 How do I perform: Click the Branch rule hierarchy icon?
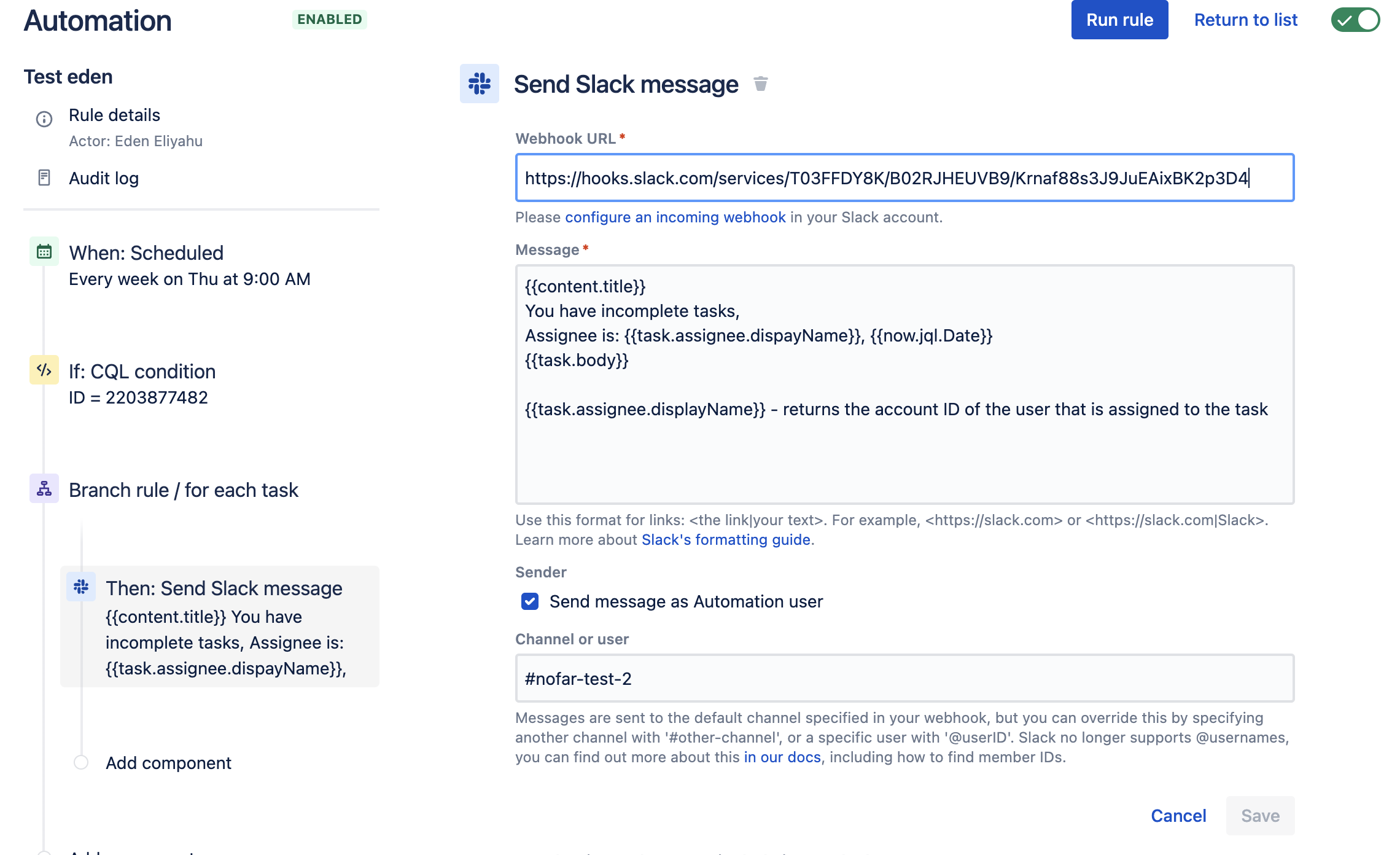[x=44, y=488]
